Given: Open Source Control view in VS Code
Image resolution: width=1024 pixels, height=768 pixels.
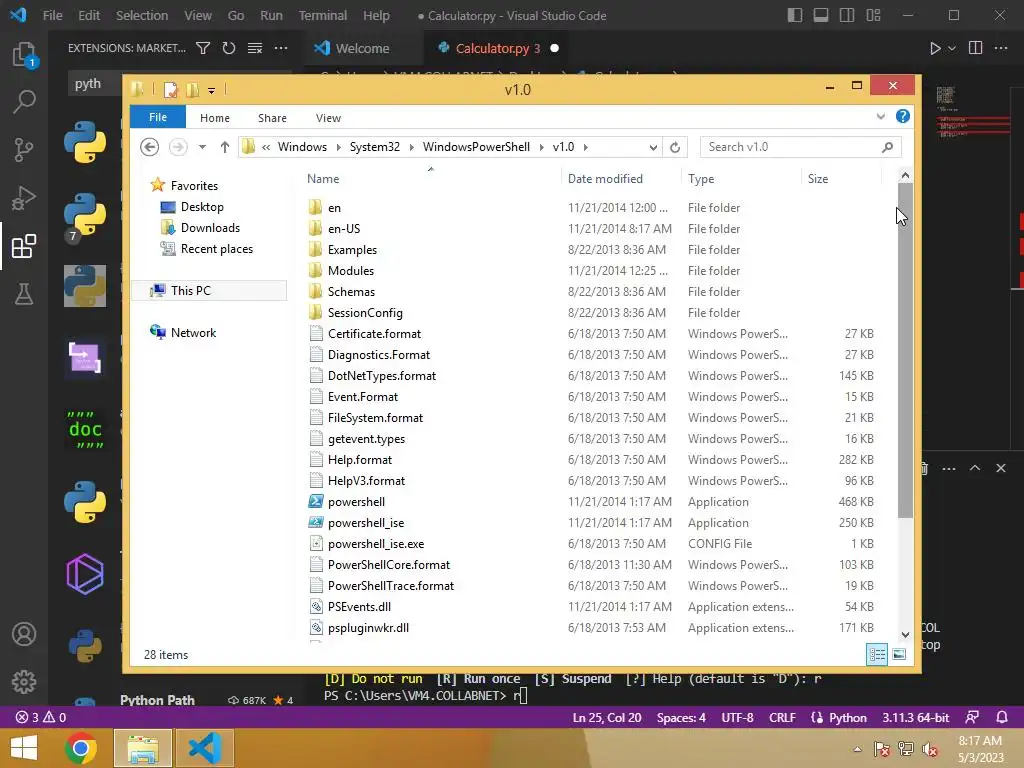Looking at the screenshot, I should [x=24, y=150].
